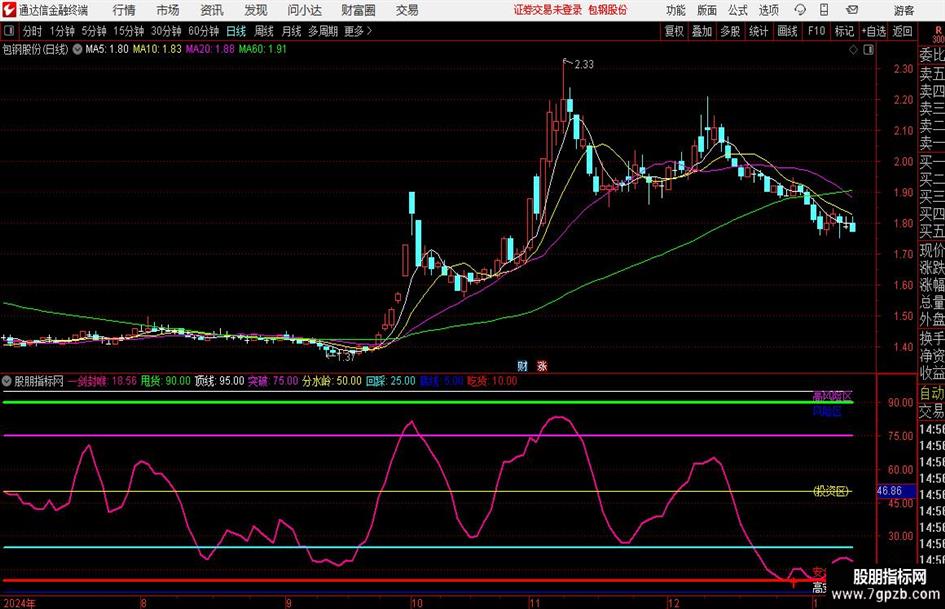Open the 公式 menu

pyautogui.click(x=738, y=10)
